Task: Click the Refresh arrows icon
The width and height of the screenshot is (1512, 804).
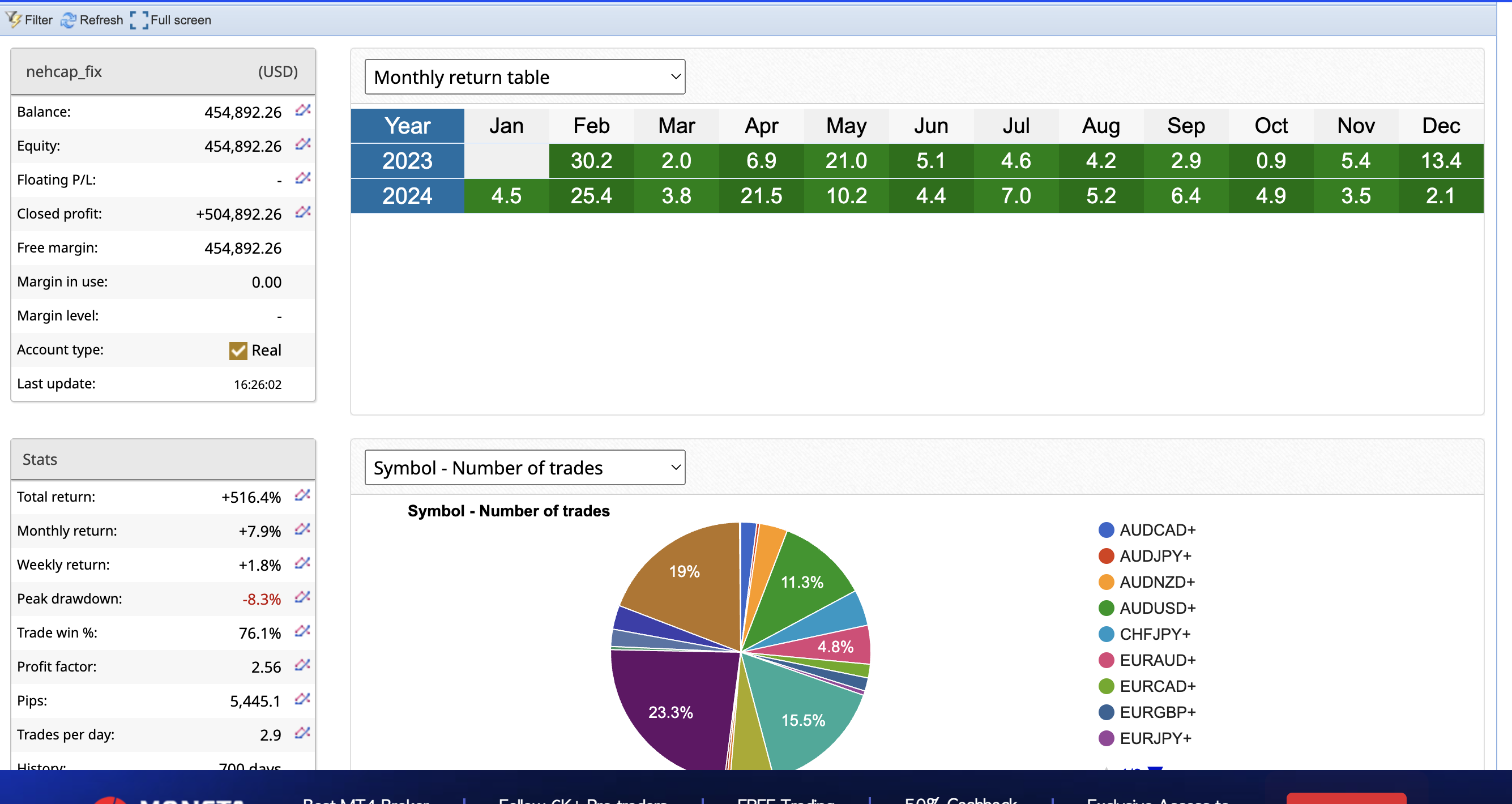Action: click(68, 20)
